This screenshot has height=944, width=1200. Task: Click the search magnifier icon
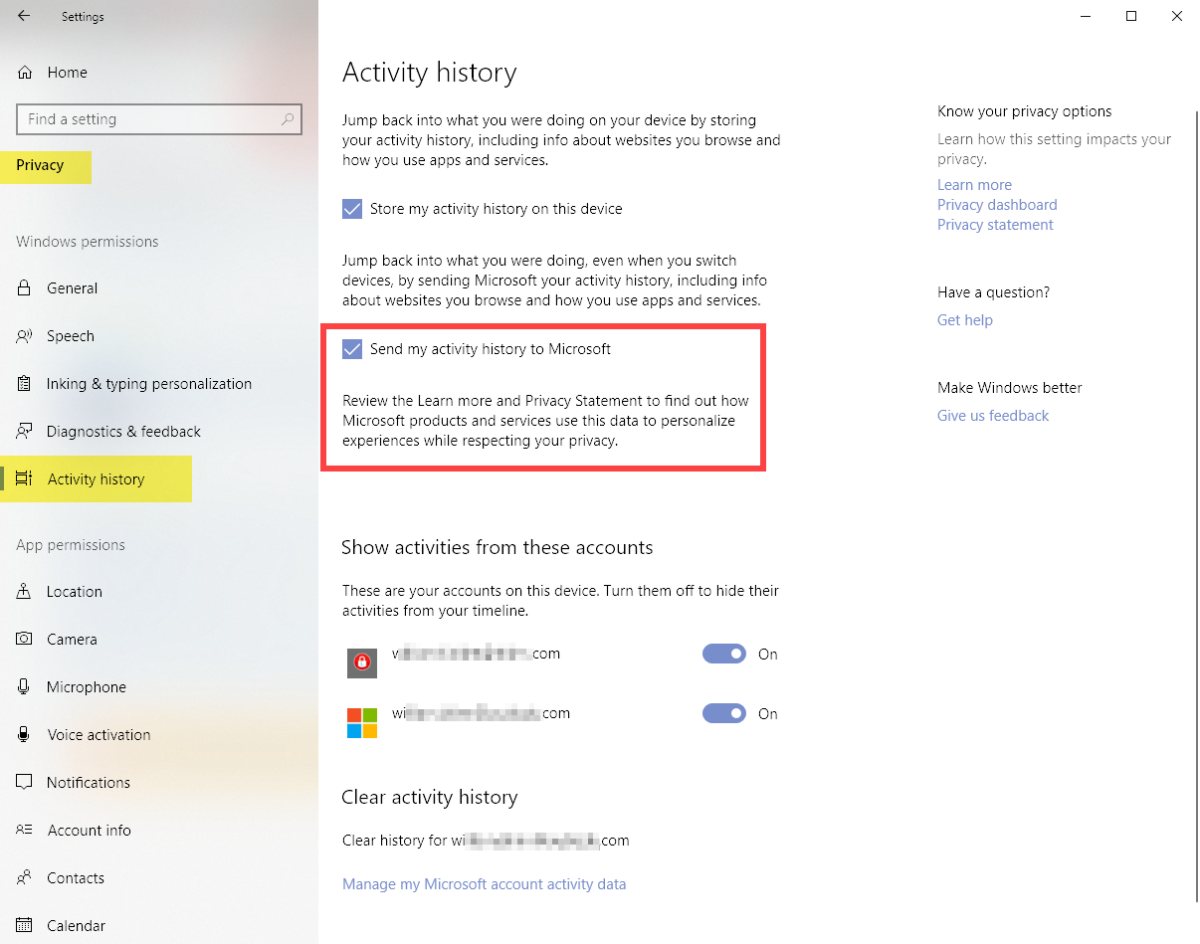tap(288, 119)
